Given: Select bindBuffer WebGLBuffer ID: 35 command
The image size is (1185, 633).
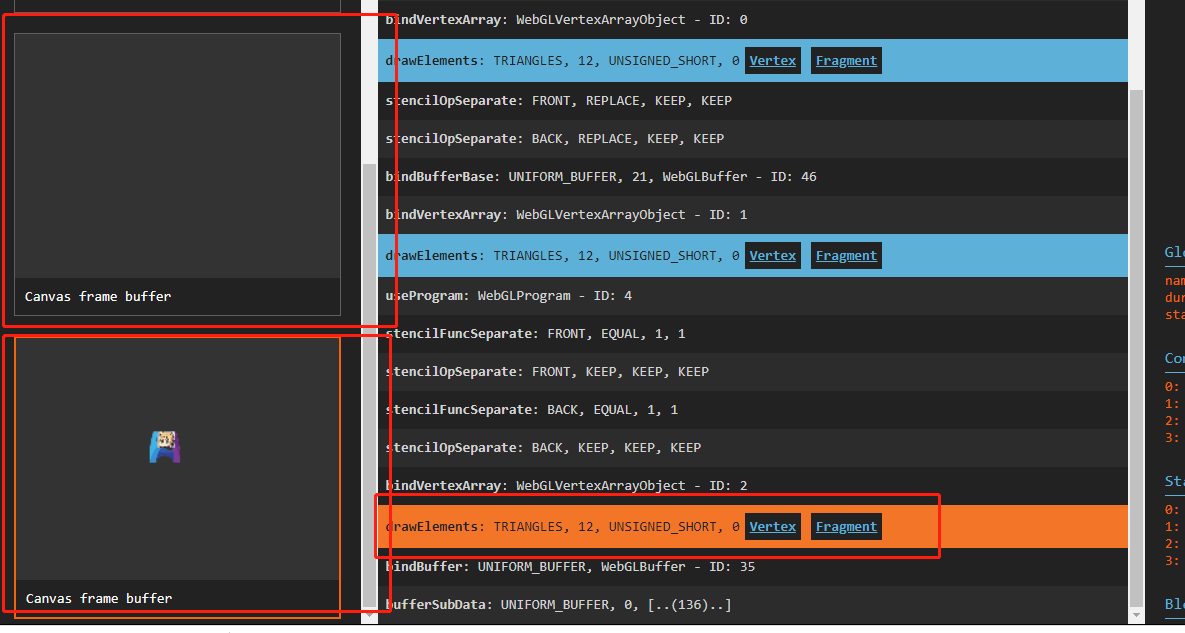Looking at the screenshot, I should [x=753, y=567].
